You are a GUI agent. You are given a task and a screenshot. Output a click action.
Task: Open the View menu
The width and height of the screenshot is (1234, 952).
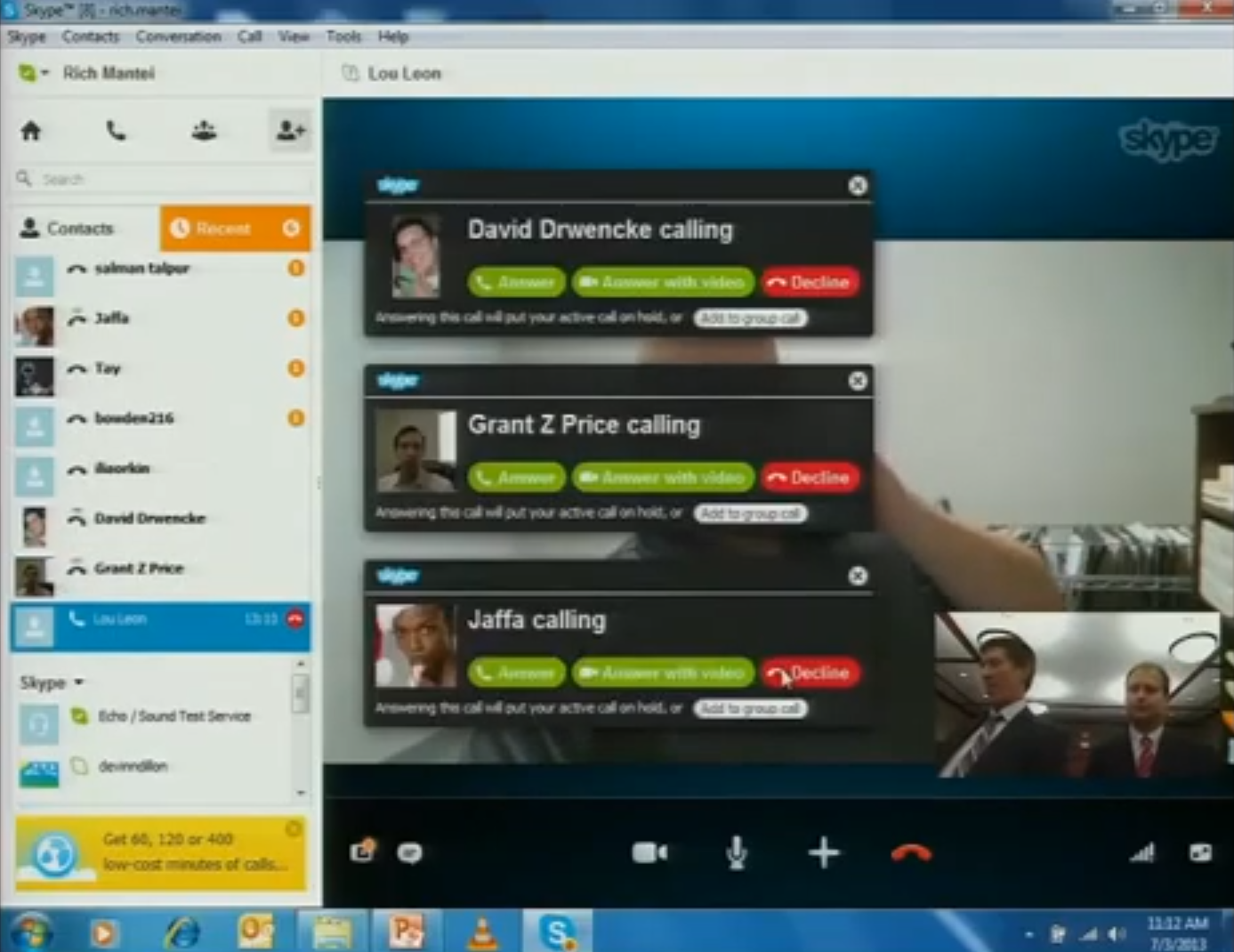point(294,36)
